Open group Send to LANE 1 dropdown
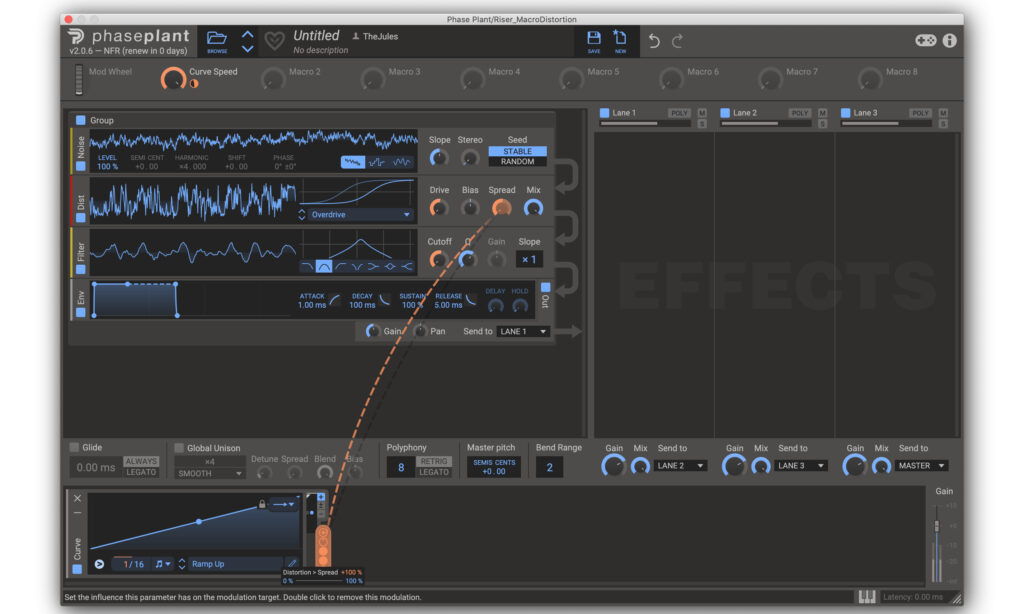Viewport: 1024px width, 614px height. click(x=523, y=331)
